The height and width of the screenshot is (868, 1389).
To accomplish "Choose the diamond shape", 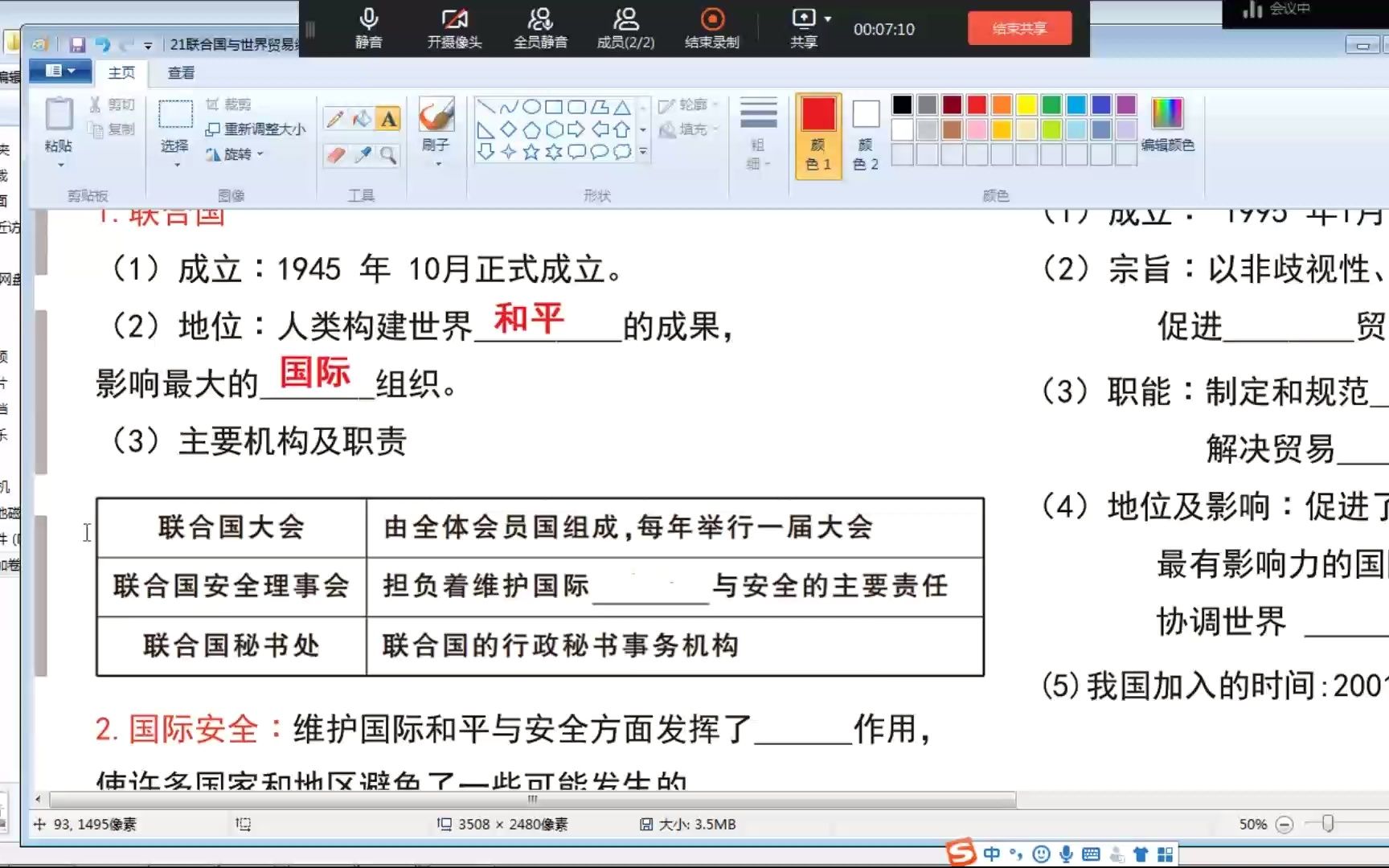I will [x=509, y=129].
